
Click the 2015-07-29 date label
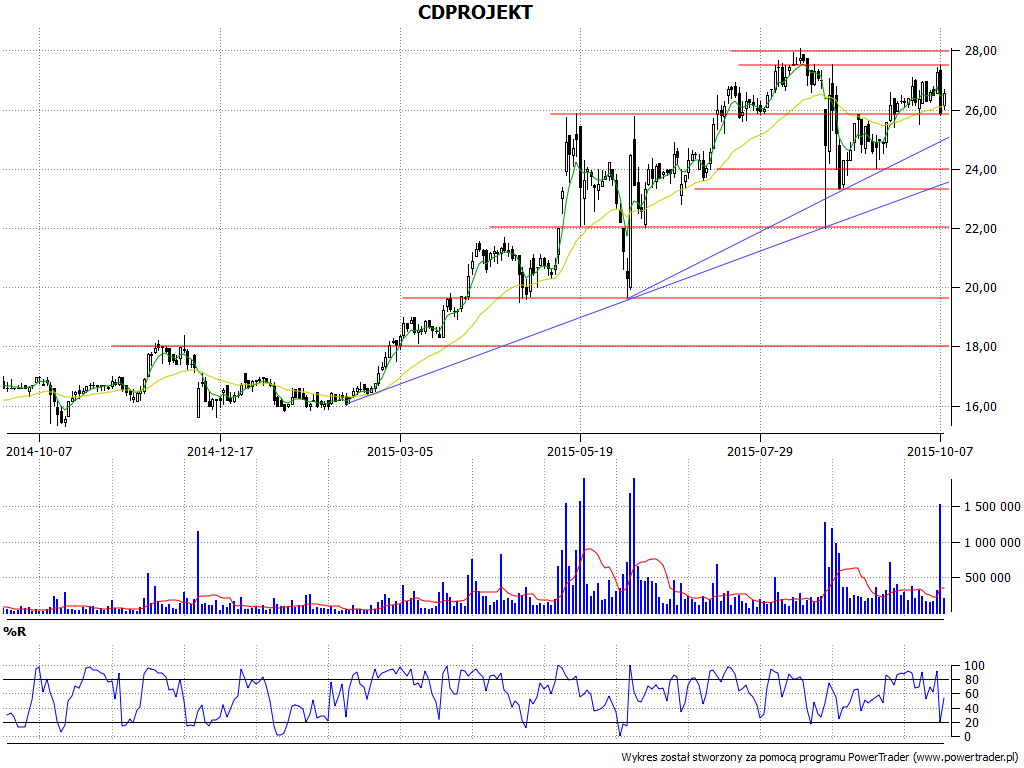[x=760, y=451]
